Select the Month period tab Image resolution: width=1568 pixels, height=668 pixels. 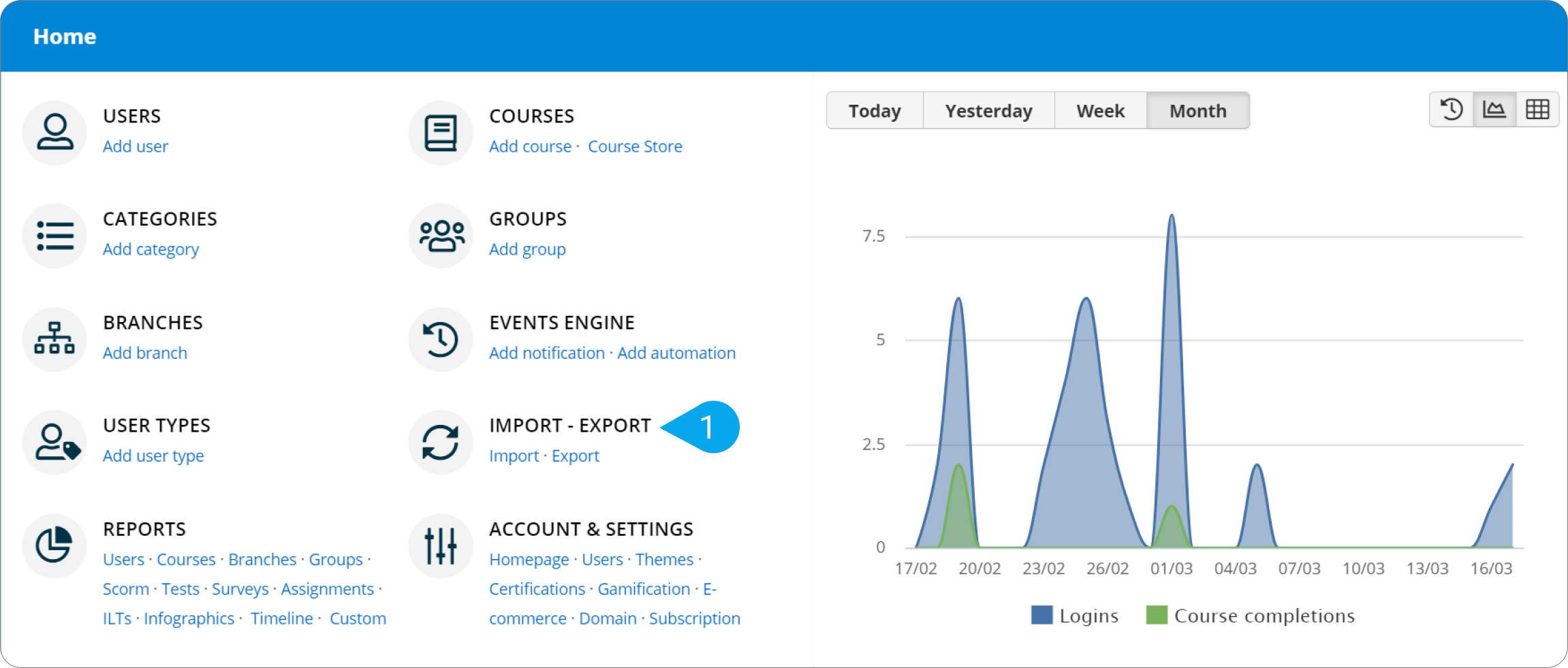click(1198, 110)
